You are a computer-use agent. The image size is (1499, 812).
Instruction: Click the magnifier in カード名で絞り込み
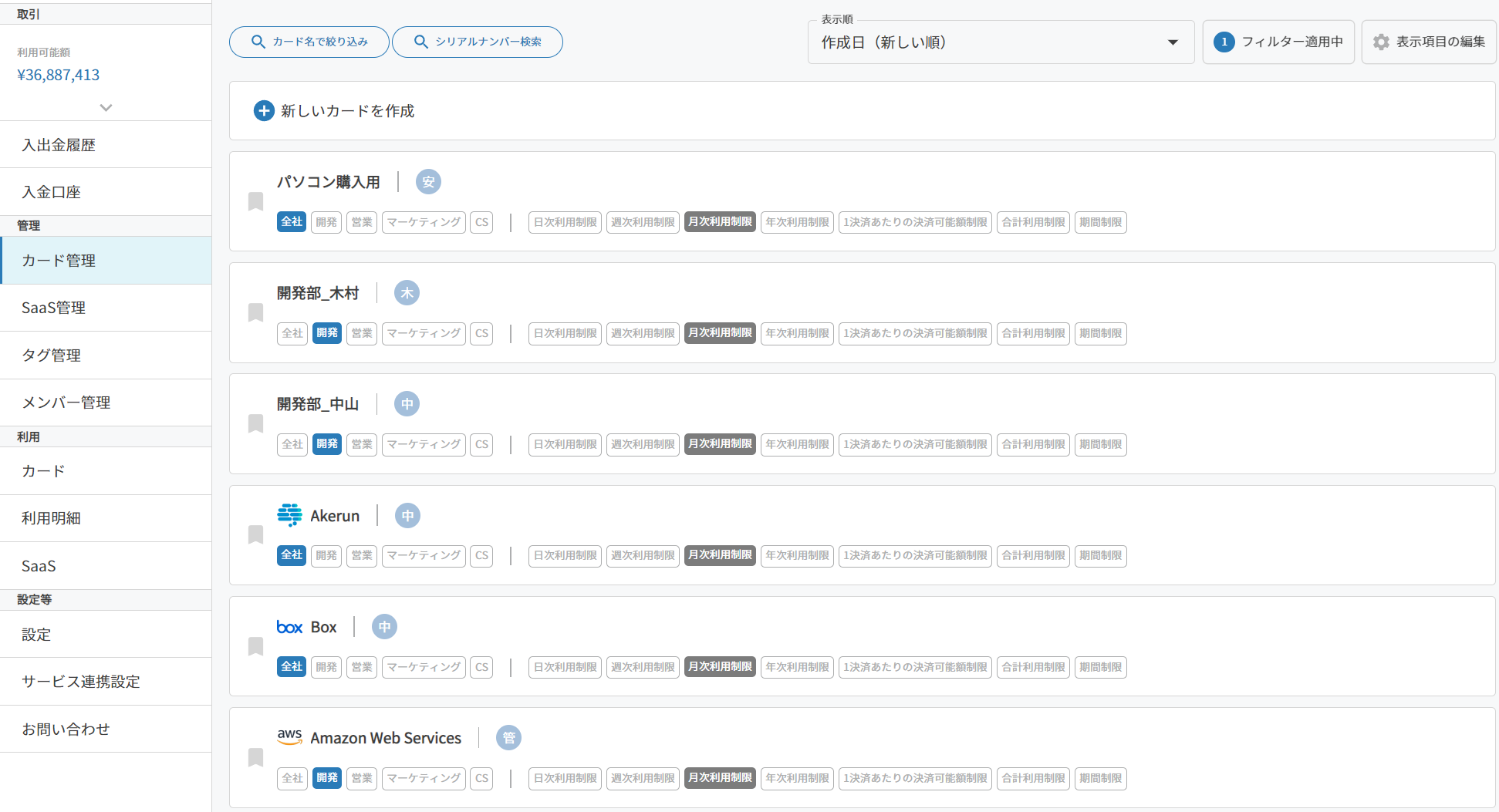tap(258, 42)
